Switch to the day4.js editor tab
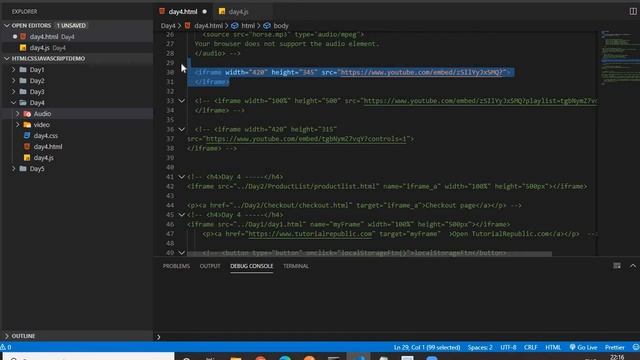 pos(238,11)
